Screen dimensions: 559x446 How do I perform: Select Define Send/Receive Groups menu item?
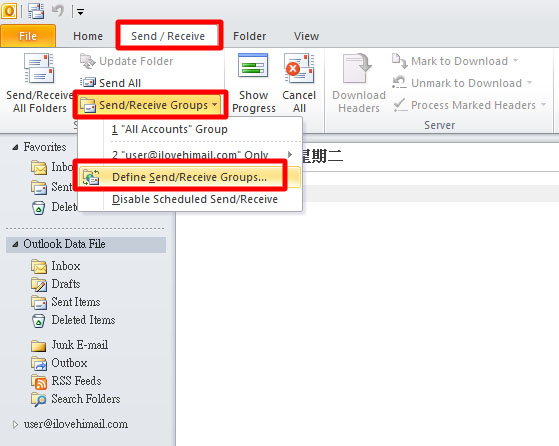[189, 177]
